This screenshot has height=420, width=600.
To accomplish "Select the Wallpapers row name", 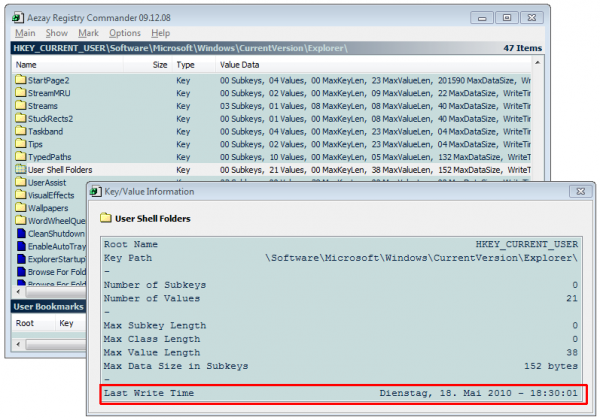I will [48, 208].
